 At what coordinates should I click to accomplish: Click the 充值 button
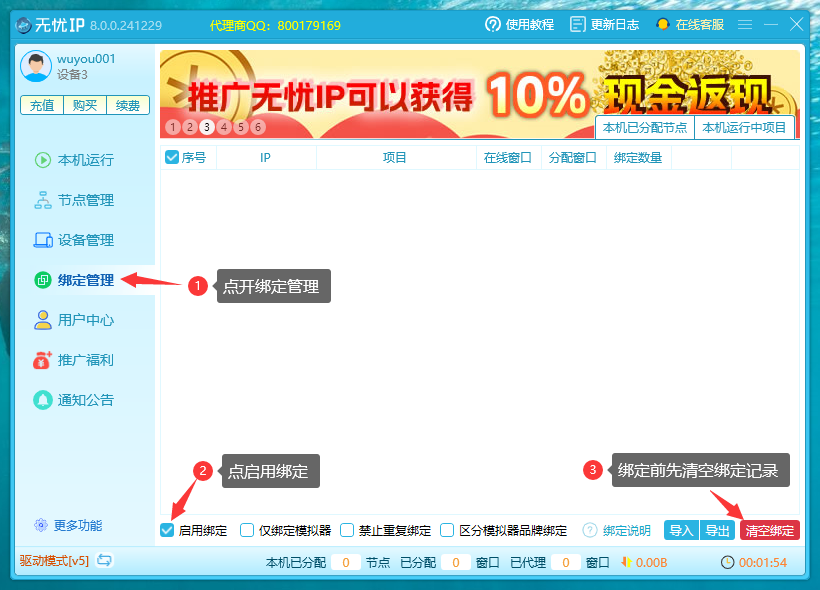(x=42, y=105)
